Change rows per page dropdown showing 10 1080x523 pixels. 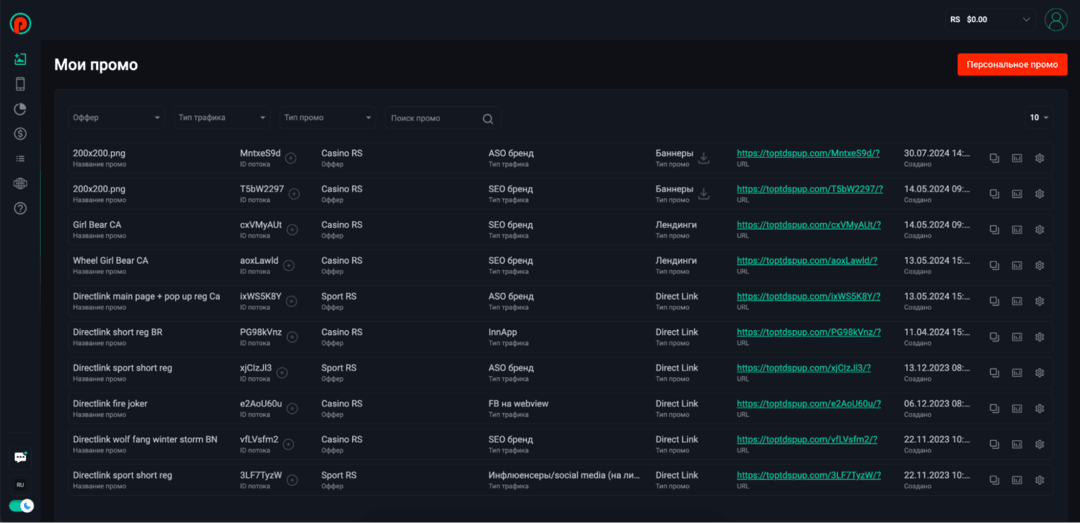pos(1039,118)
